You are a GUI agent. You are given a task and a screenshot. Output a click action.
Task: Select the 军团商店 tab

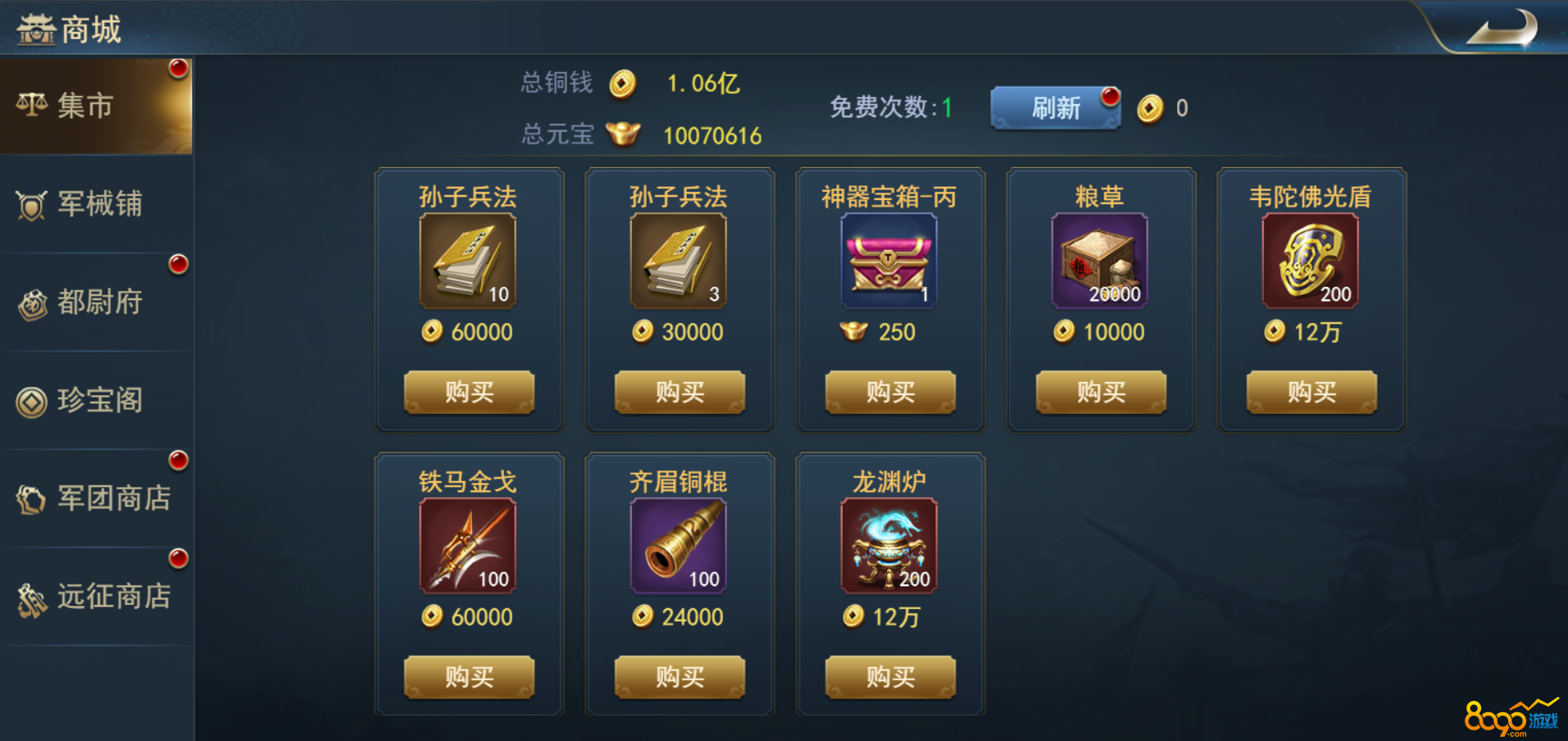point(96,498)
